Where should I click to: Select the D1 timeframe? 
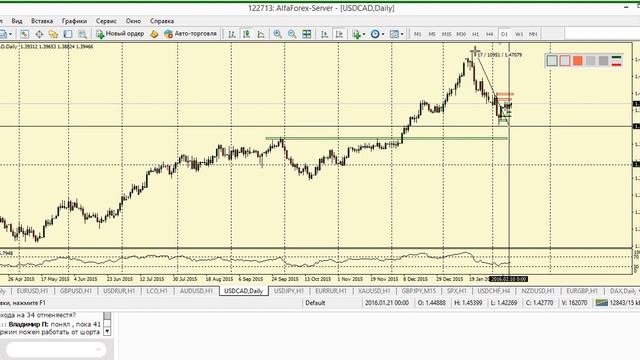[x=504, y=34]
